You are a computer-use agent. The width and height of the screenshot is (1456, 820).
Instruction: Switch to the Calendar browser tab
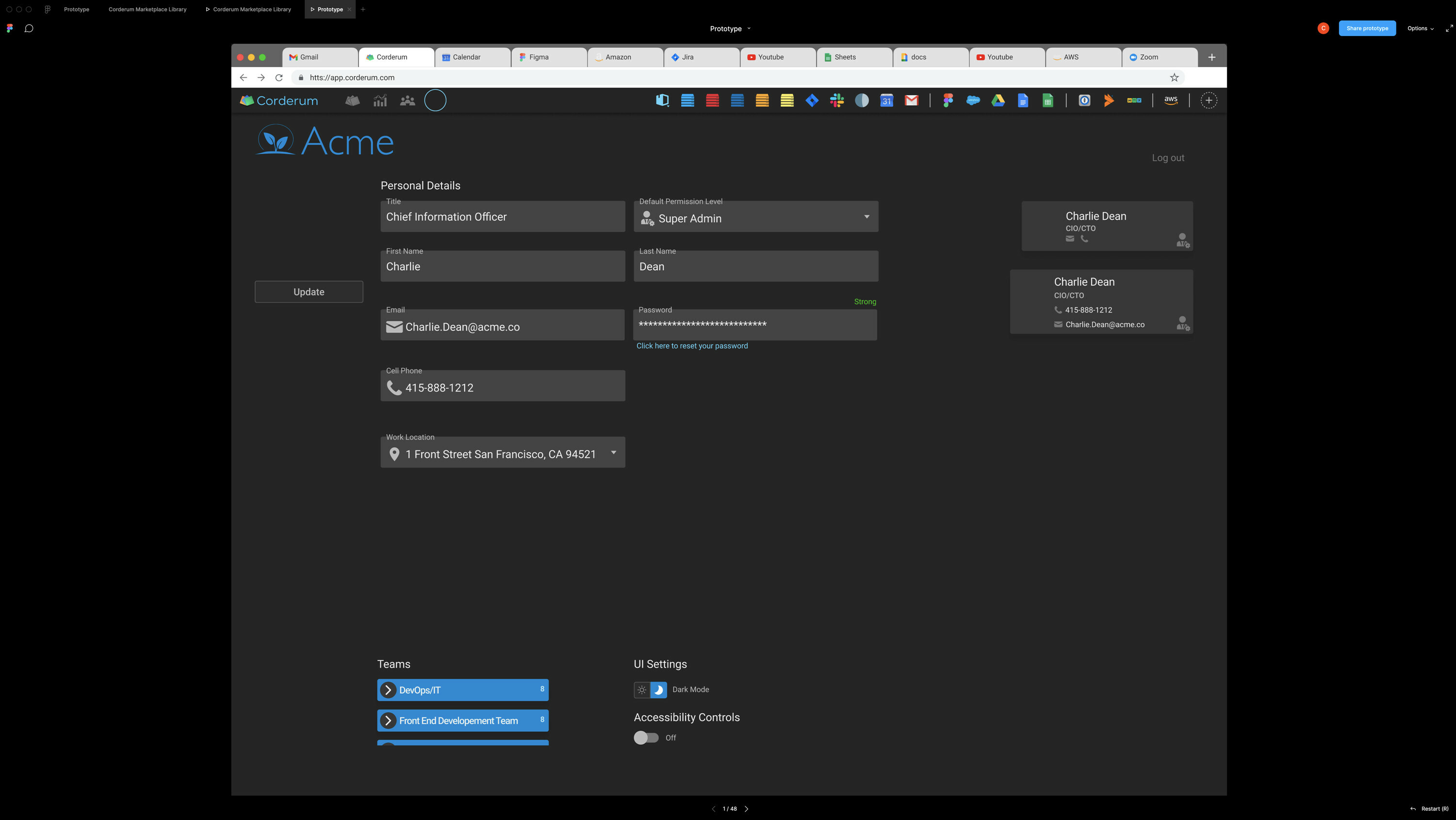(x=473, y=57)
